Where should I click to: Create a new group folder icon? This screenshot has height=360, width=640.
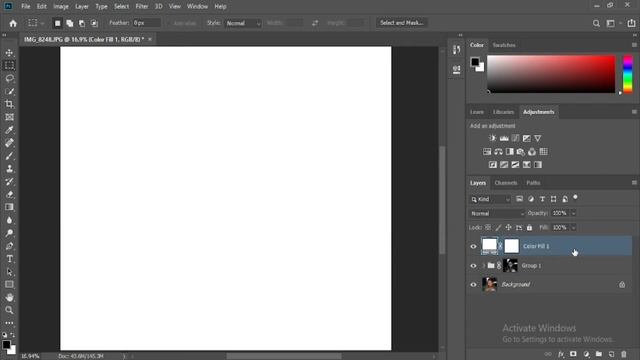[599, 354]
